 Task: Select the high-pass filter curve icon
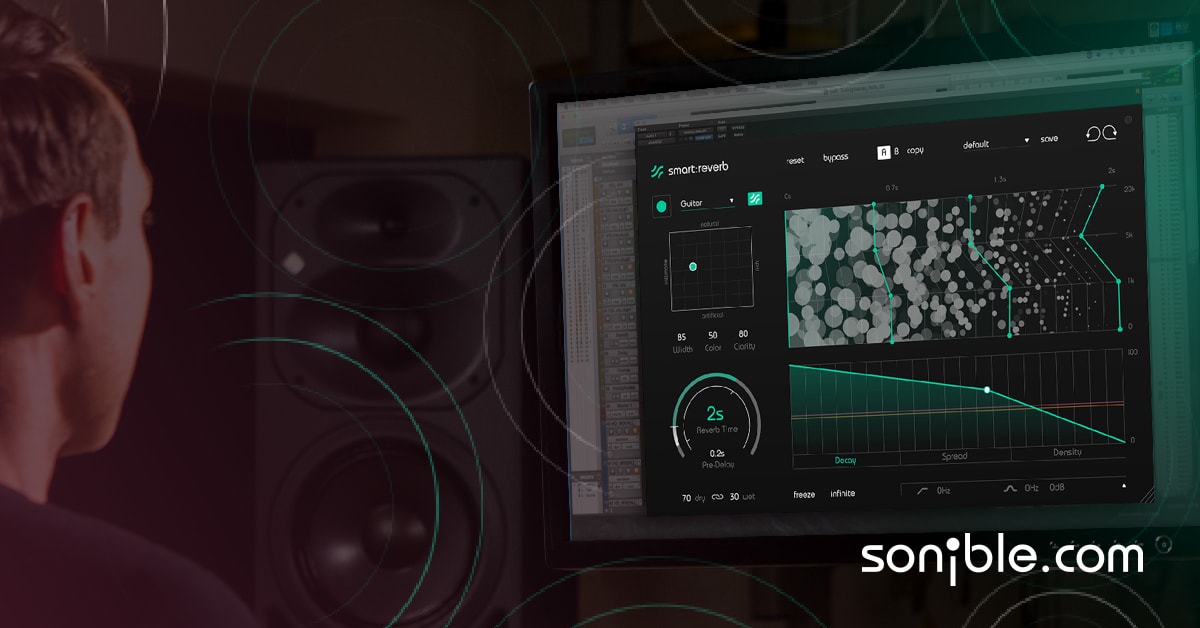(922, 490)
